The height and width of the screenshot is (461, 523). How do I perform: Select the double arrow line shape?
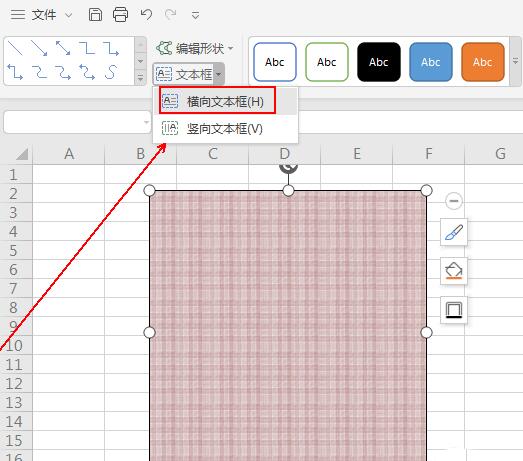[63, 48]
